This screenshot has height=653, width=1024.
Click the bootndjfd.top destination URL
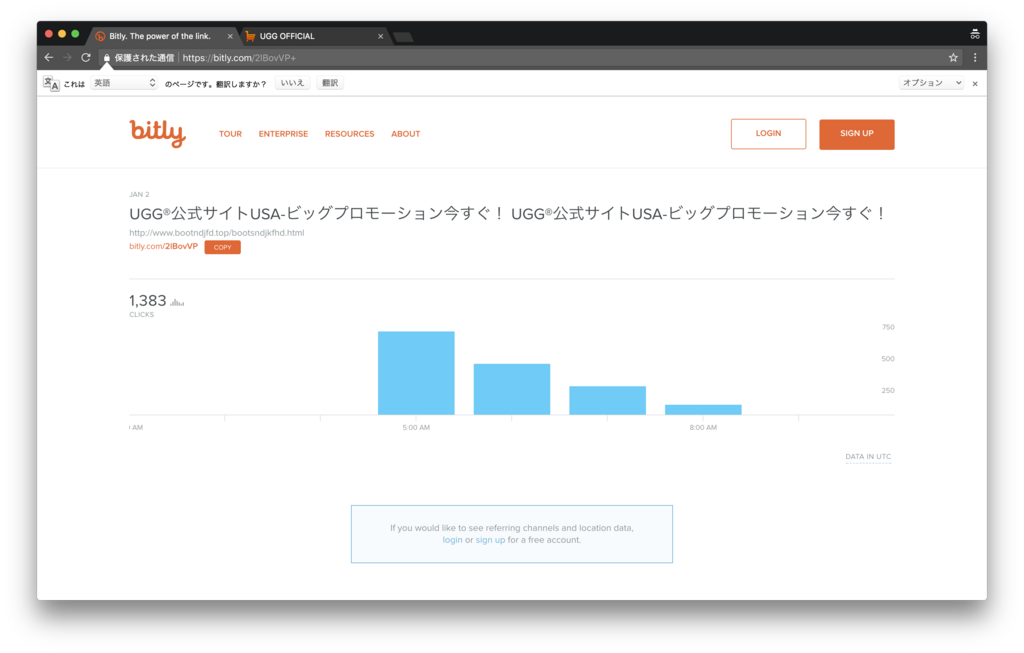(x=216, y=232)
